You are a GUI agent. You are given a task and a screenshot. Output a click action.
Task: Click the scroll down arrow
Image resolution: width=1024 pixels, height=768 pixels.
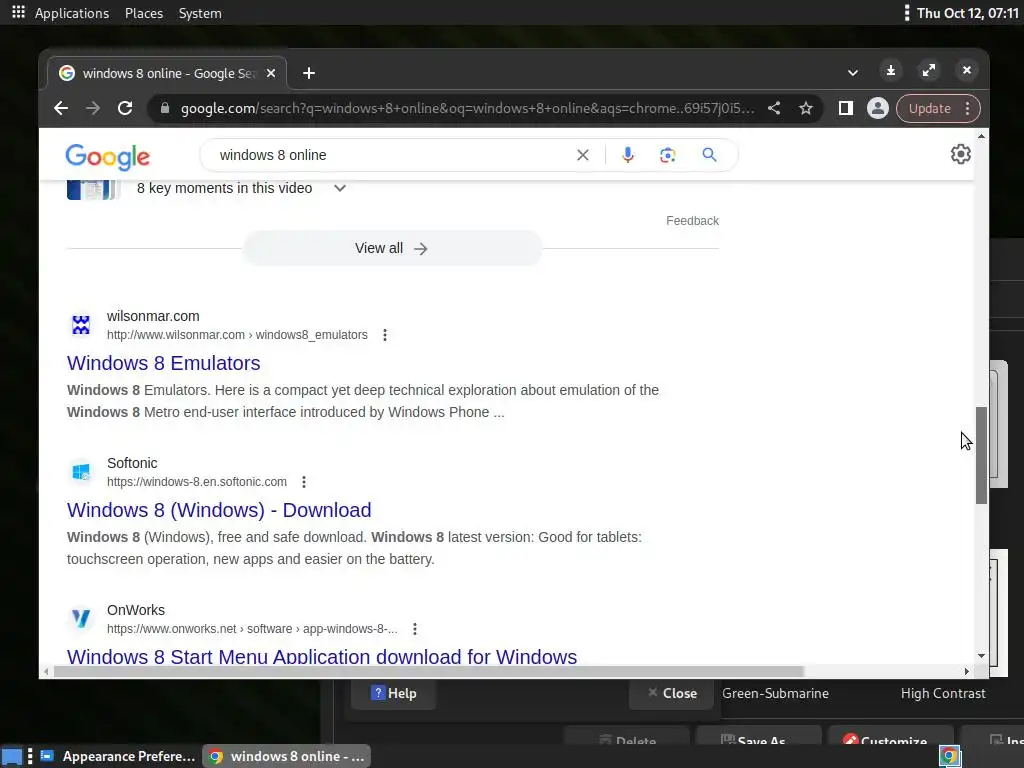(982, 656)
